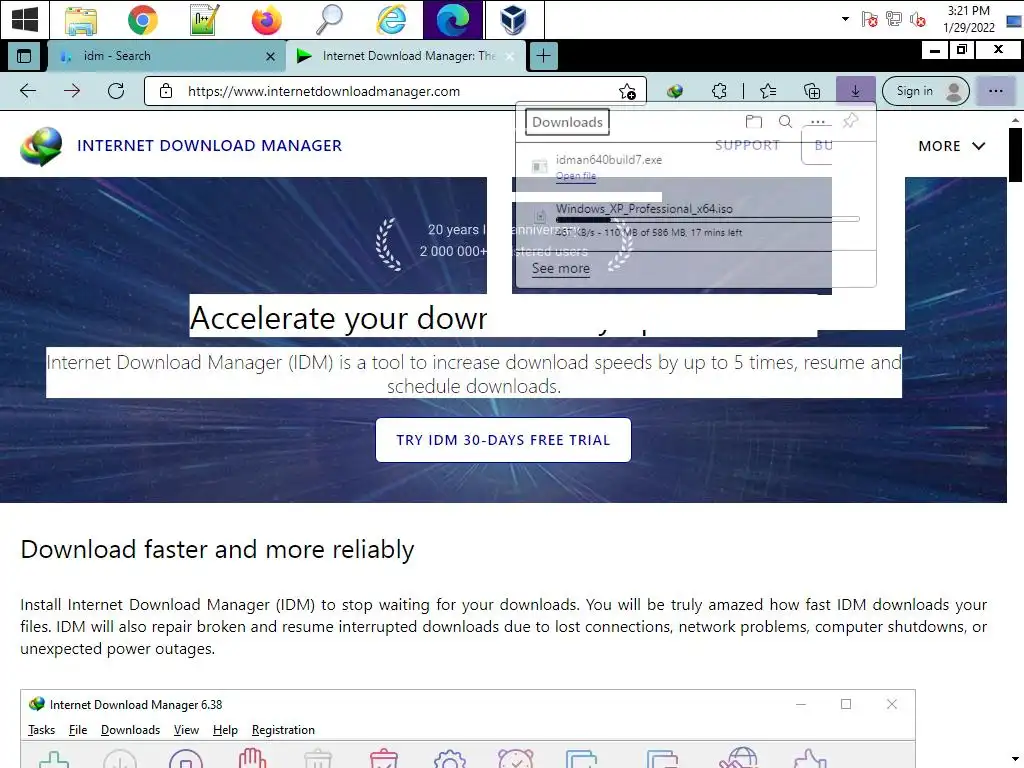Launch Google Chrome from the taskbar
This screenshot has width=1024, height=768.
click(x=142, y=20)
